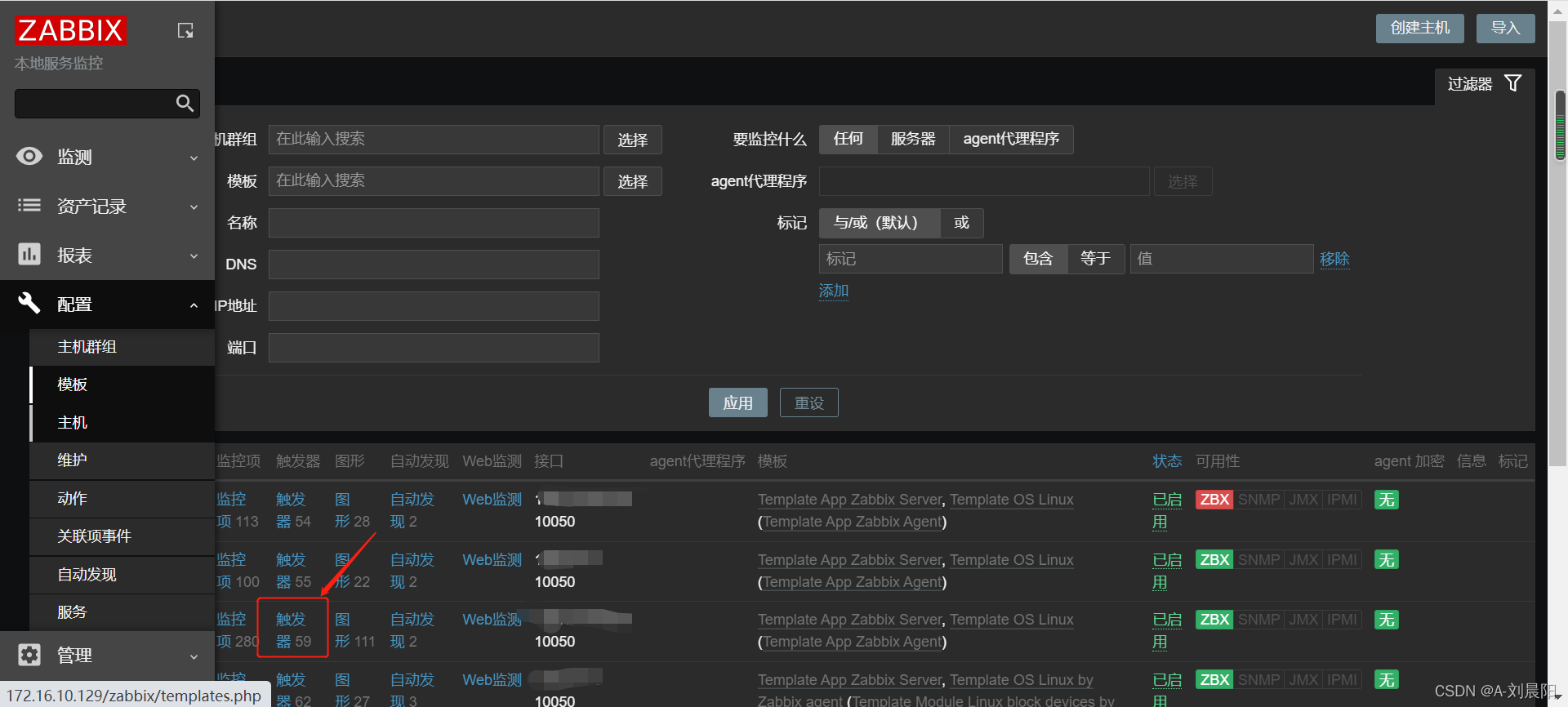Expand the 监测 menu chevron
The image size is (1568, 707).
194,158
